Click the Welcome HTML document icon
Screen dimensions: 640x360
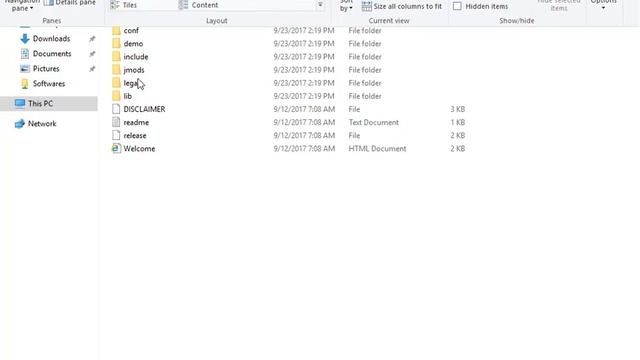tap(116, 148)
